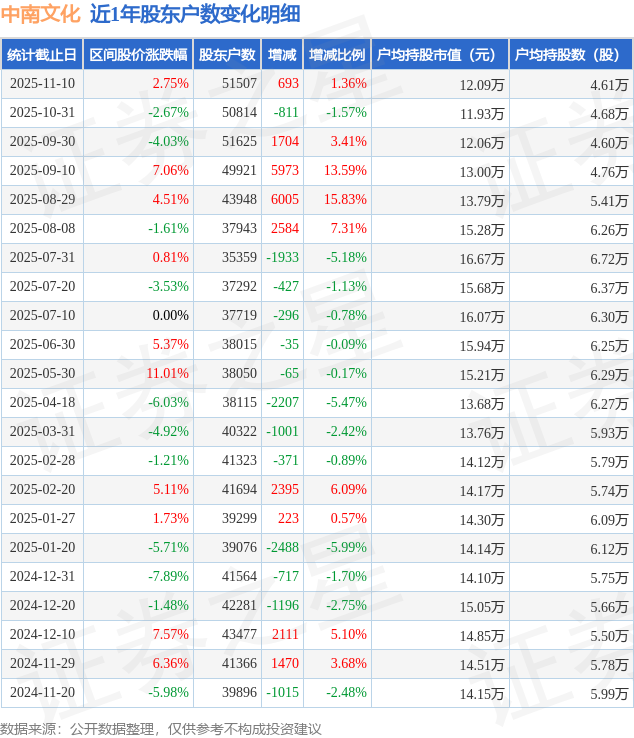This screenshot has width=634, height=738.
Task: Select the 11.01% price change cell
Action: pyautogui.click(x=167, y=373)
